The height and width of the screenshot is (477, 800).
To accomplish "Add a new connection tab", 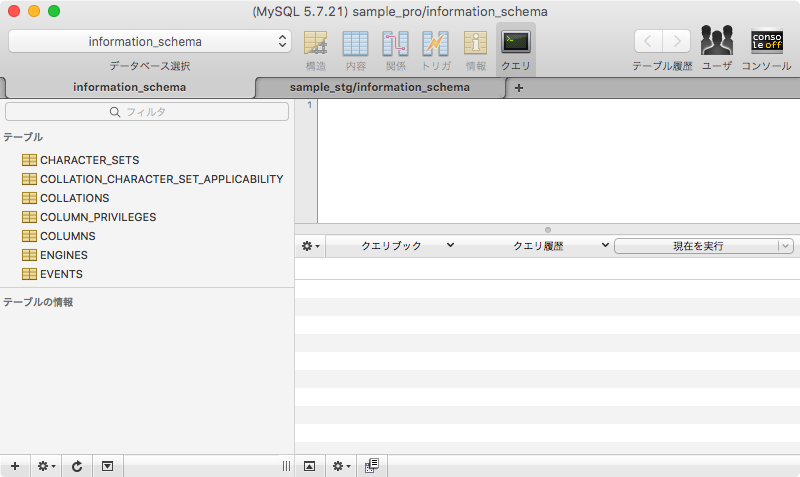I will point(519,88).
